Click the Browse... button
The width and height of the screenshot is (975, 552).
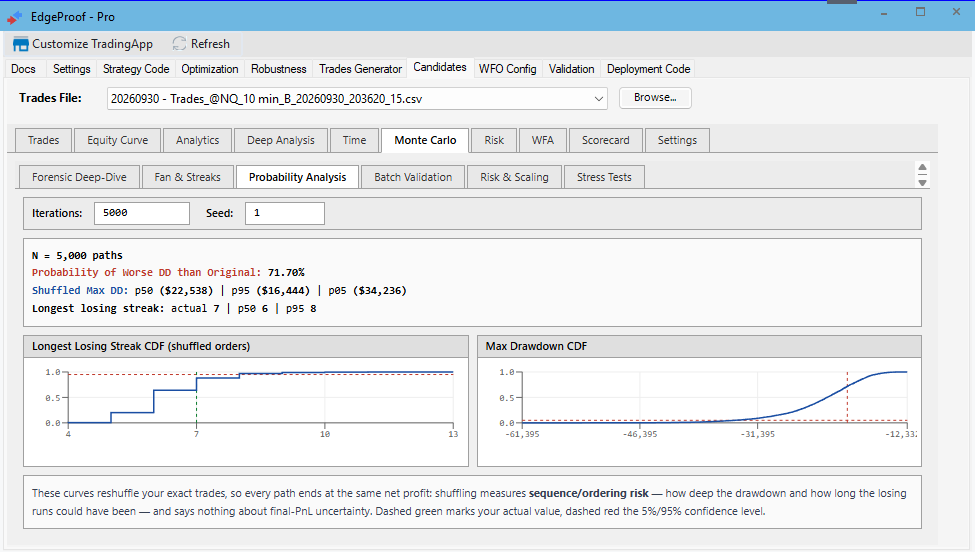pos(655,98)
